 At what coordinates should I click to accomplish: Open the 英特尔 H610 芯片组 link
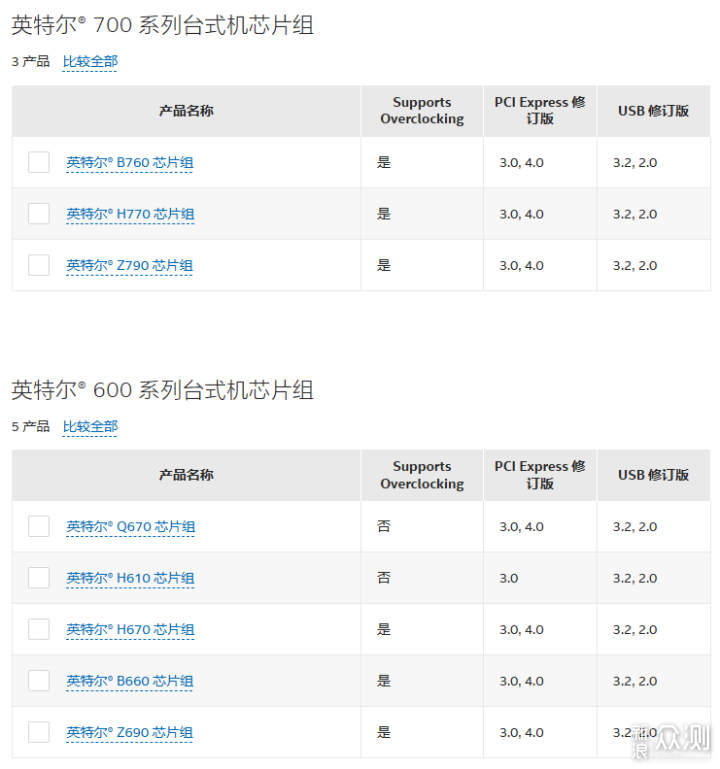[130, 578]
